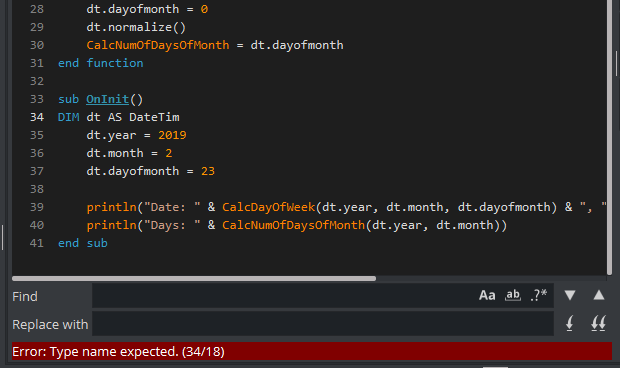Find next occurrence down arrow
This screenshot has height=368, width=620.
click(570, 295)
